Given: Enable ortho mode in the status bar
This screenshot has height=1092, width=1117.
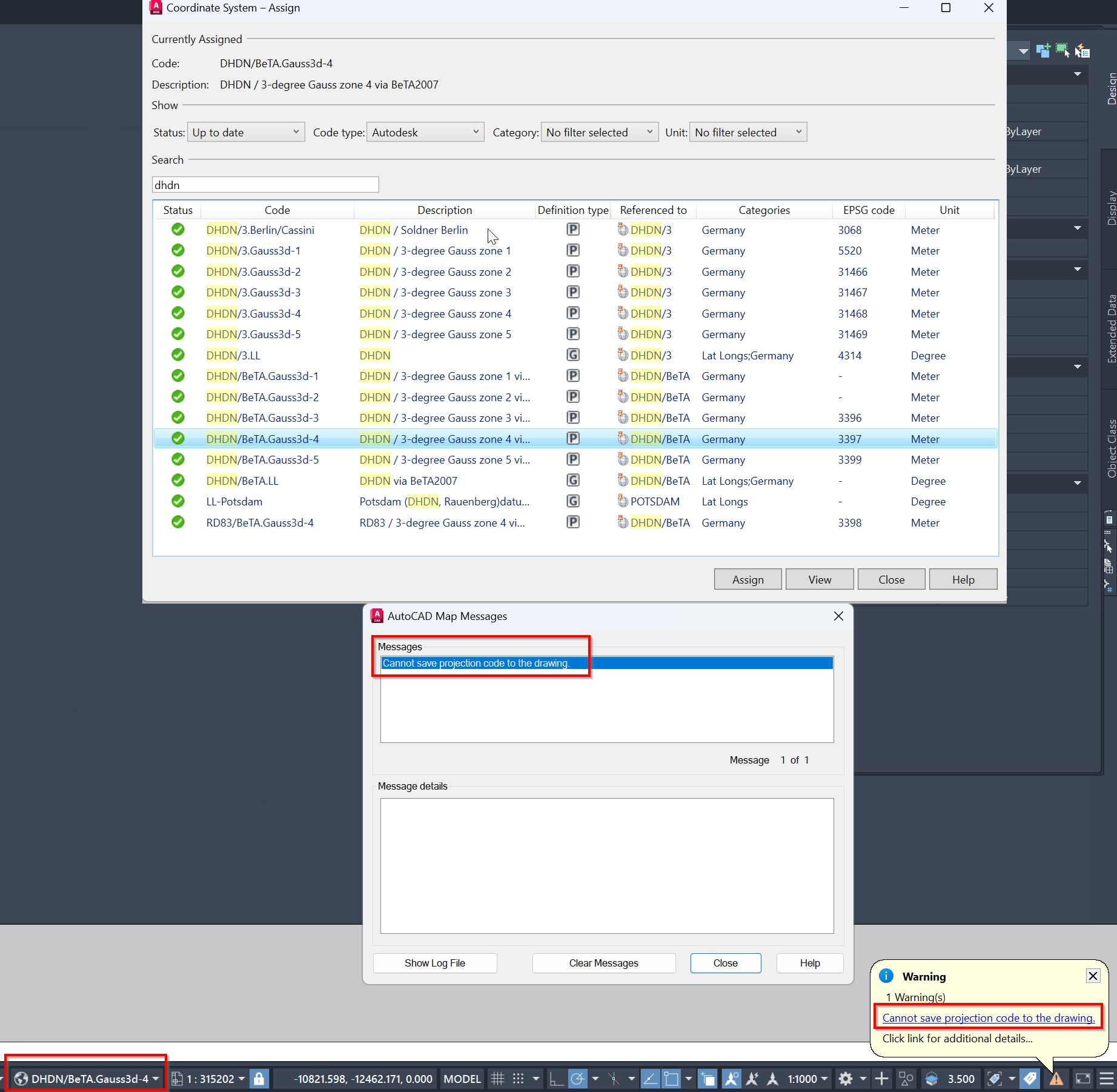Looking at the screenshot, I should pyautogui.click(x=555, y=1079).
